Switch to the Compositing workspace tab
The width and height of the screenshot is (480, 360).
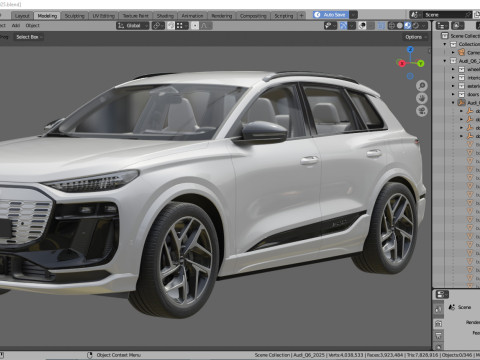click(253, 16)
